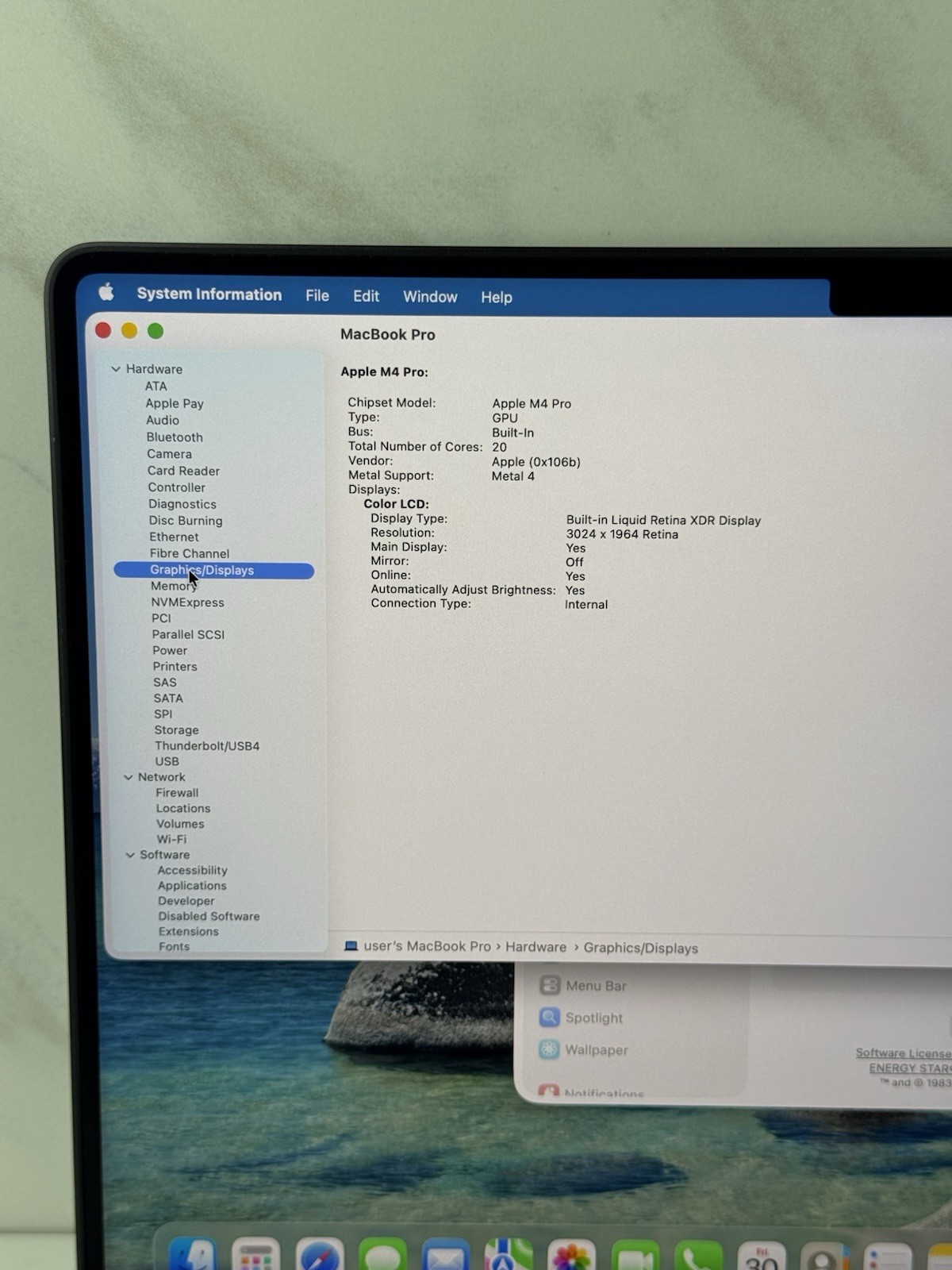Select Bluetooth in the sidebar
Viewport: 952px width, 1270px height.
[175, 437]
